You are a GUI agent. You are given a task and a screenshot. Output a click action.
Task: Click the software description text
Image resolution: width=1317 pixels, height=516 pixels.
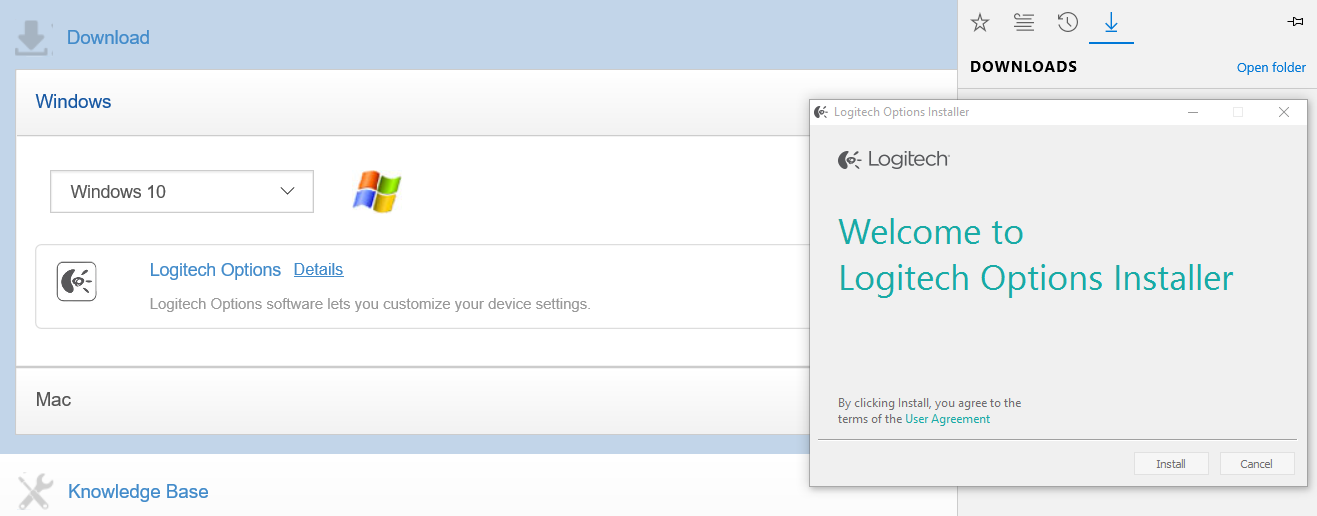click(x=370, y=303)
